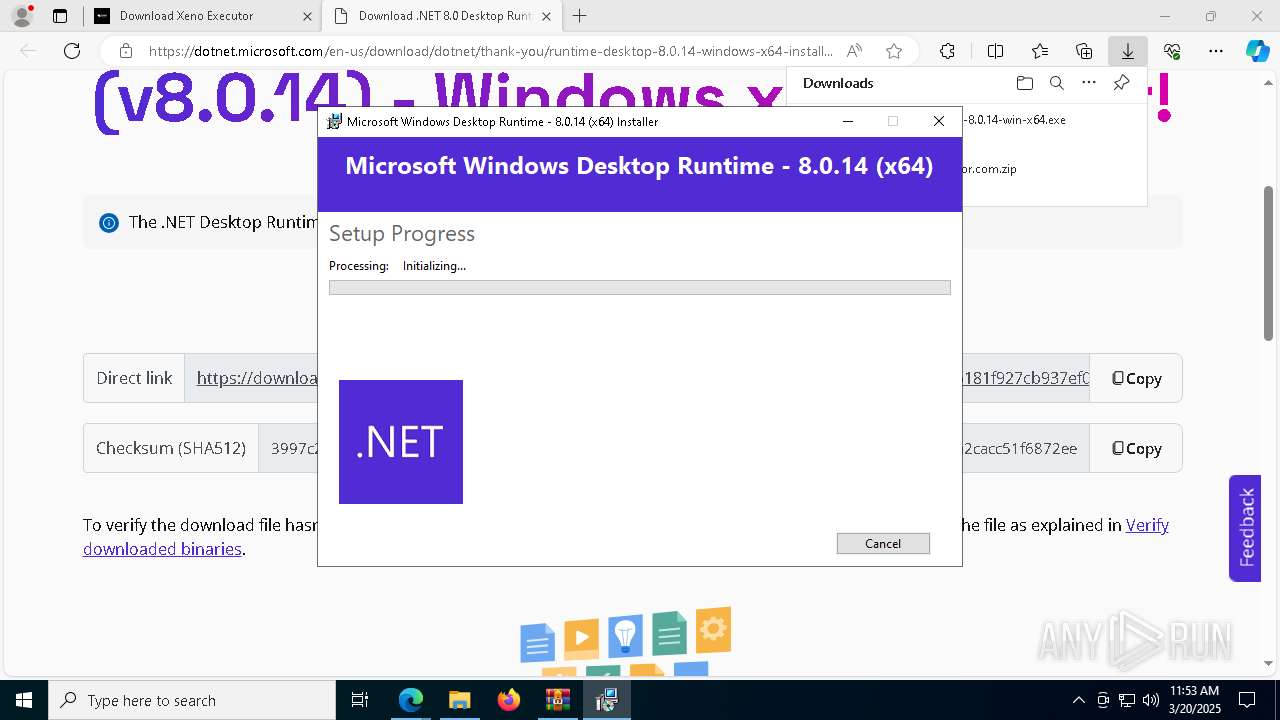Open the taskbar clock and calendar
The height and width of the screenshot is (720, 1280).
[1194, 700]
